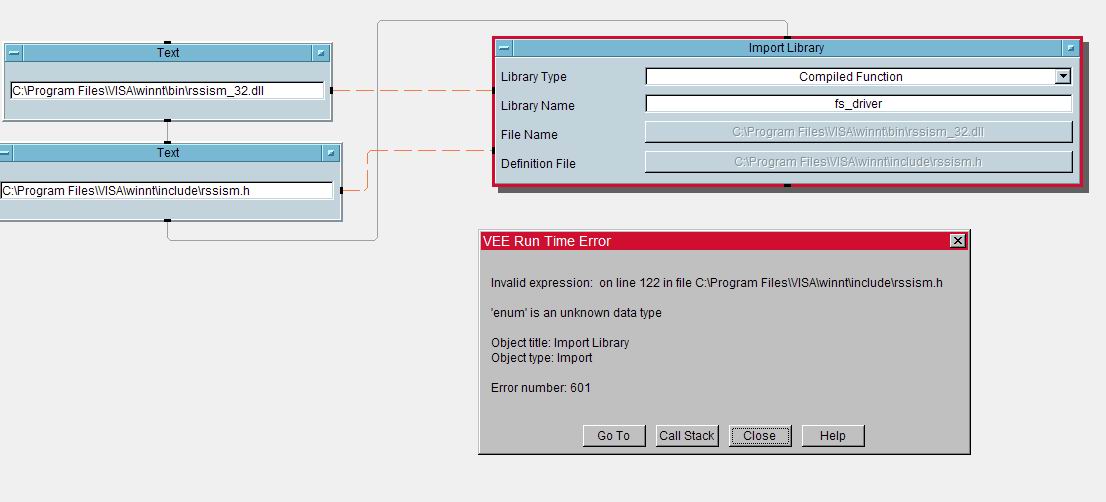Open object menu of rssism_32.dll Text object
The height and width of the screenshot is (502, 1106).
pyautogui.click(x=14, y=53)
